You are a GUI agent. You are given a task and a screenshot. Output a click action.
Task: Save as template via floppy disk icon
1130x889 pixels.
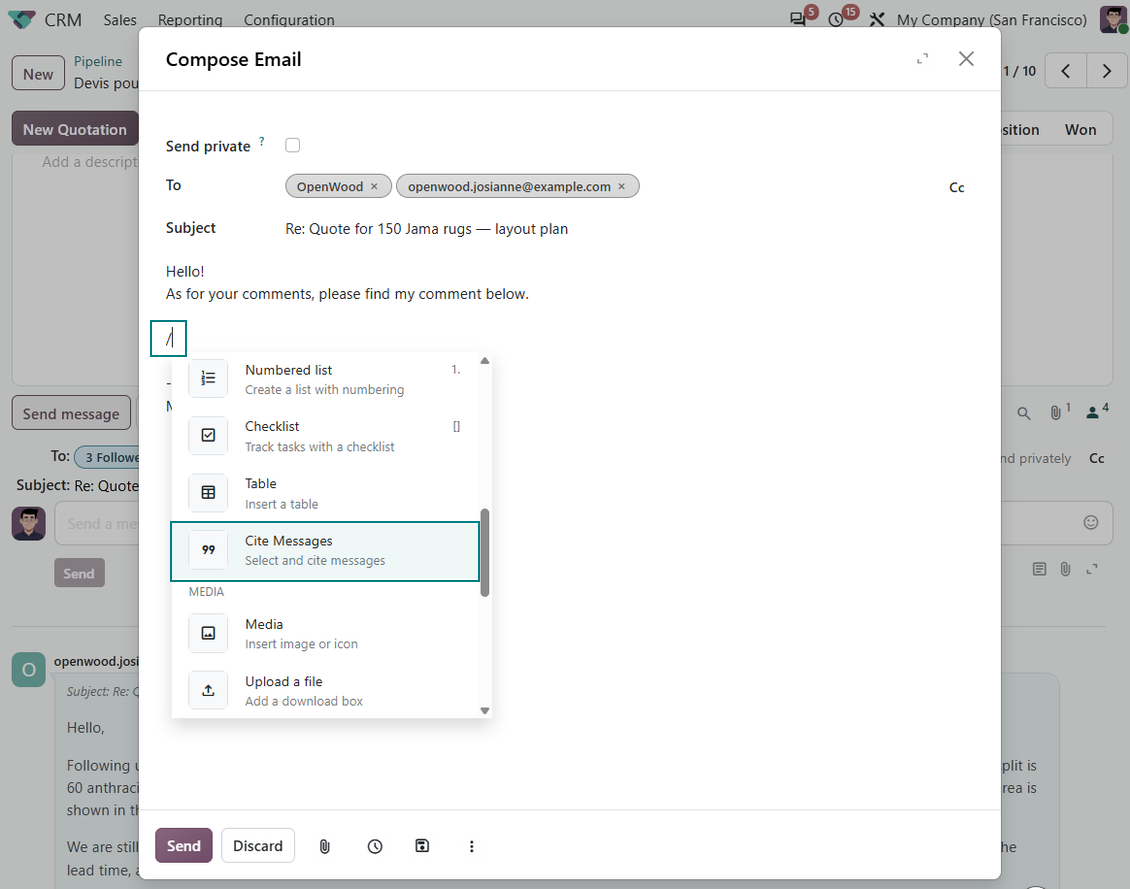pyautogui.click(x=422, y=846)
